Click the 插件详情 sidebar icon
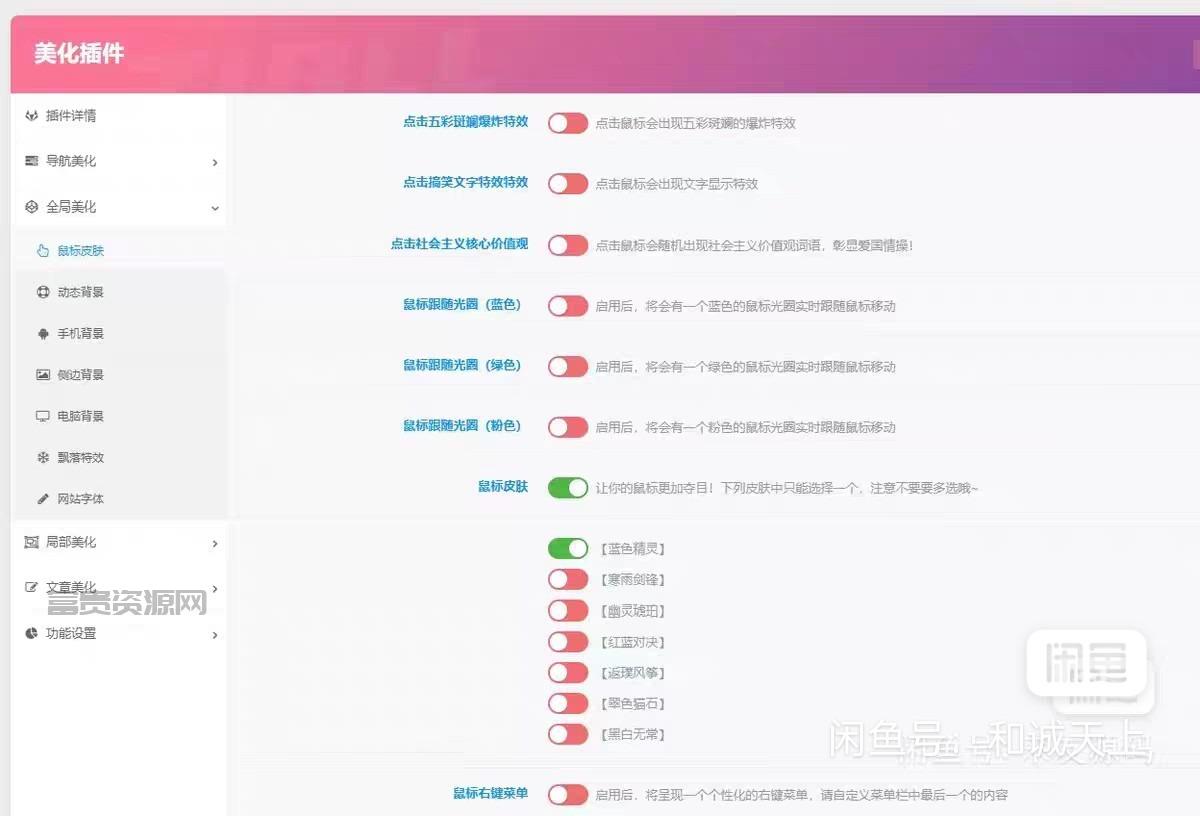Viewport: 1200px width, 816px height. (32, 116)
